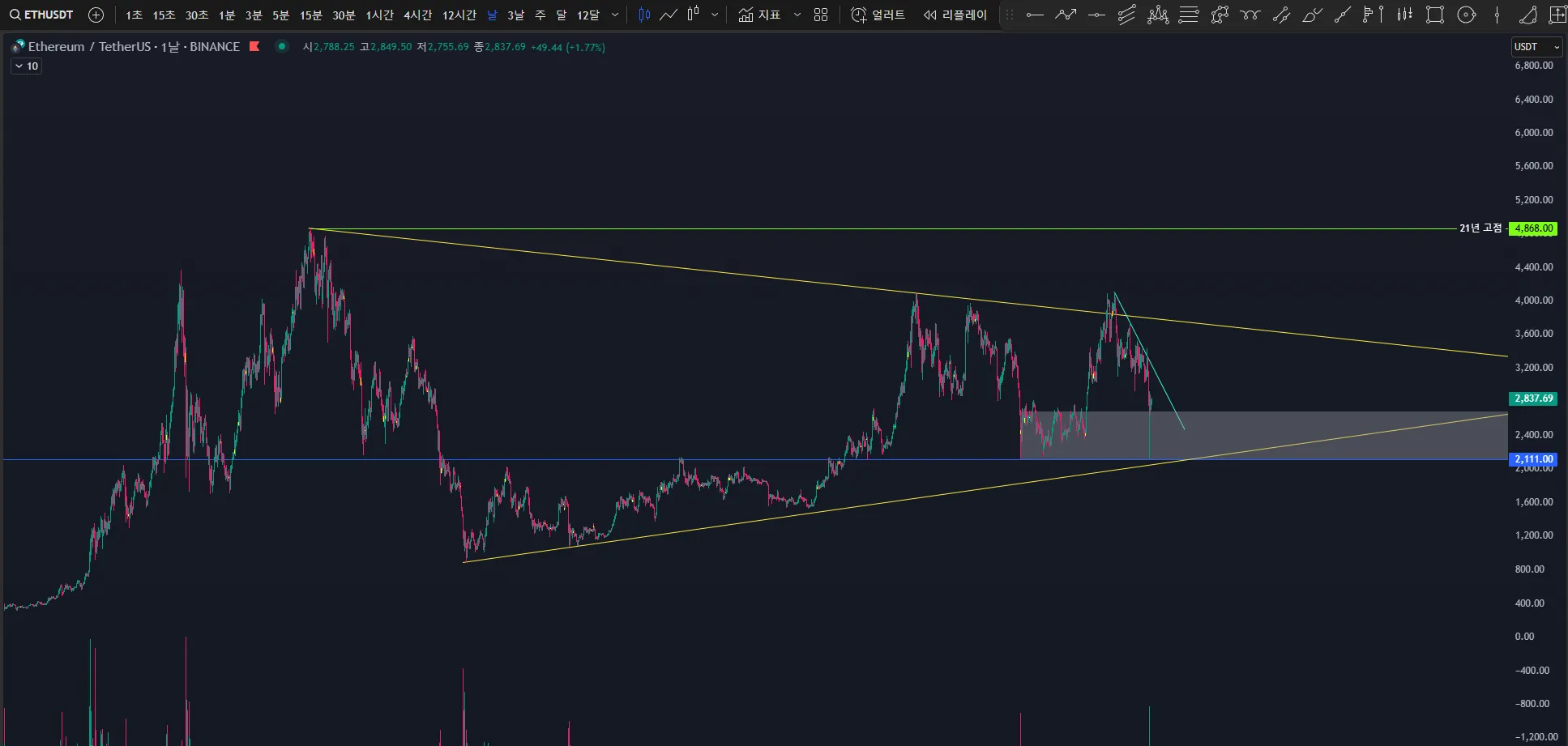1568x746 pixels.
Task: Click the red flag next to BINANCE
Action: tap(254, 46)
